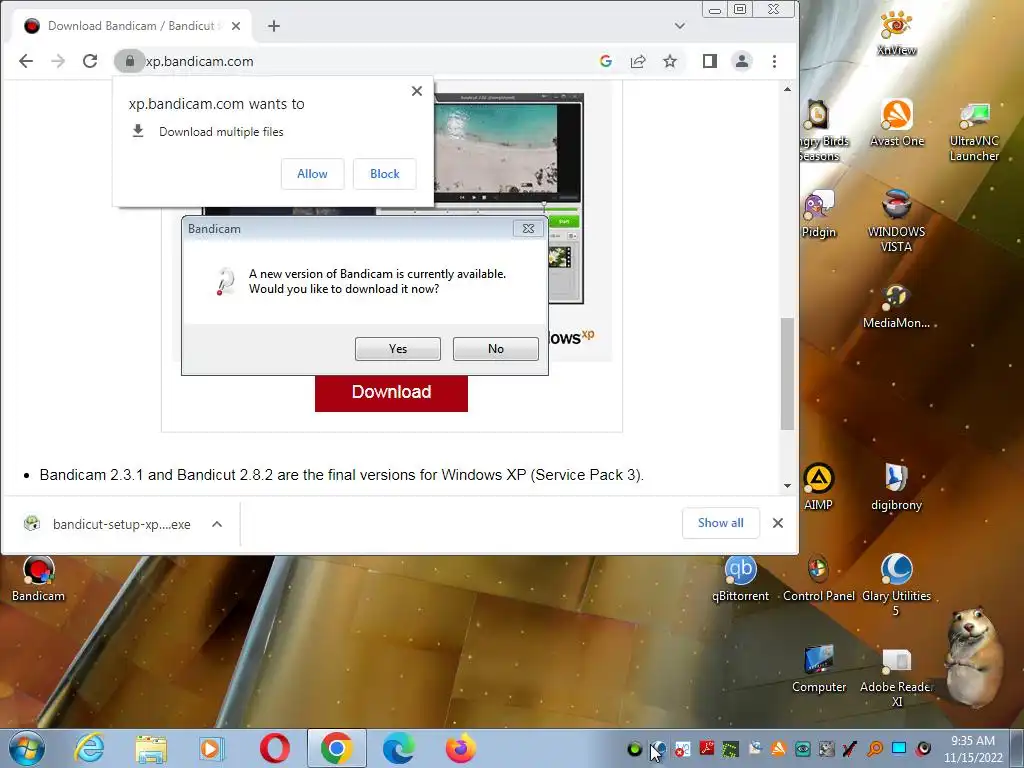Open the Windows Start orb
1024x768 pixels.
tap(27, 748)
